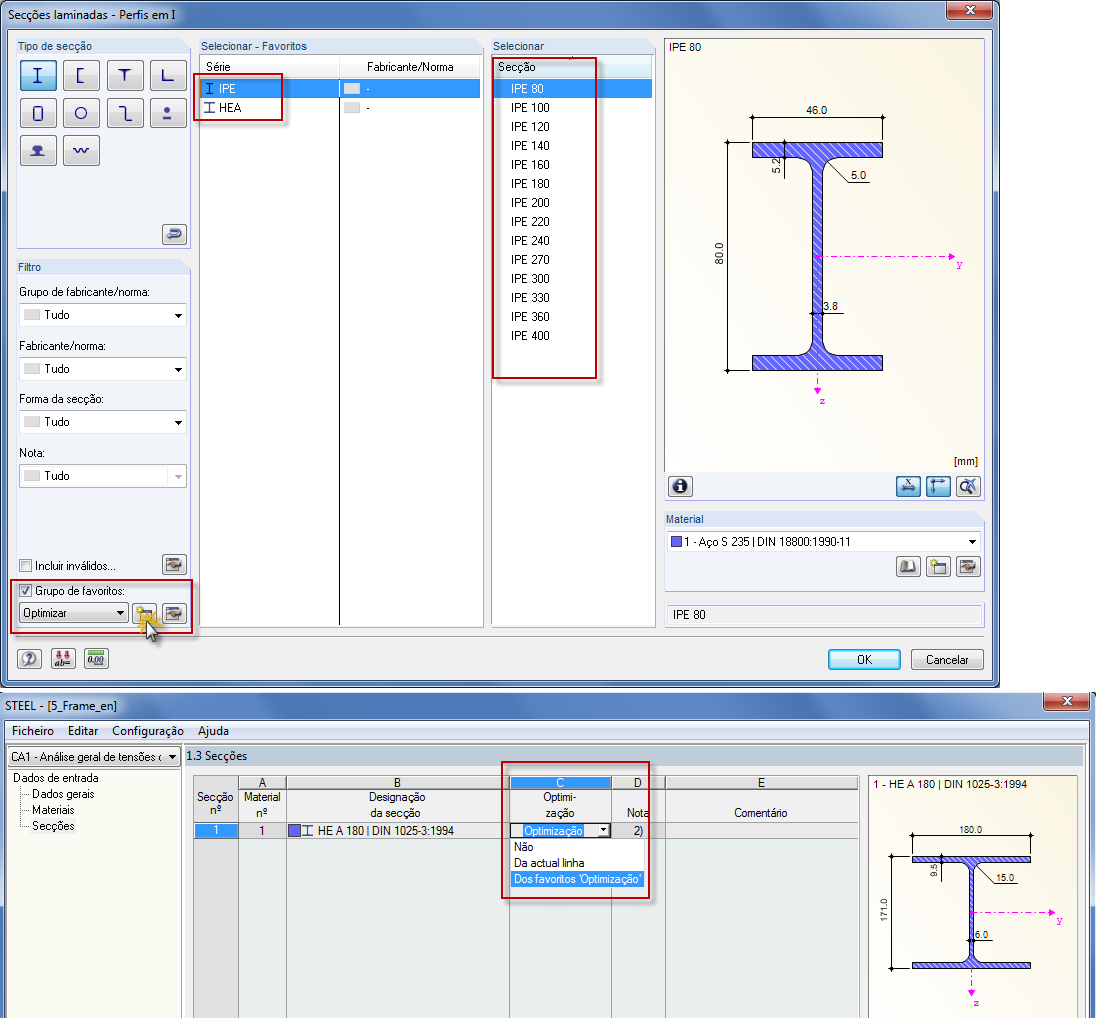Select IPE 160 in section list
The height and width of the screenshot is (1022, 1098).
click(530, 165)
